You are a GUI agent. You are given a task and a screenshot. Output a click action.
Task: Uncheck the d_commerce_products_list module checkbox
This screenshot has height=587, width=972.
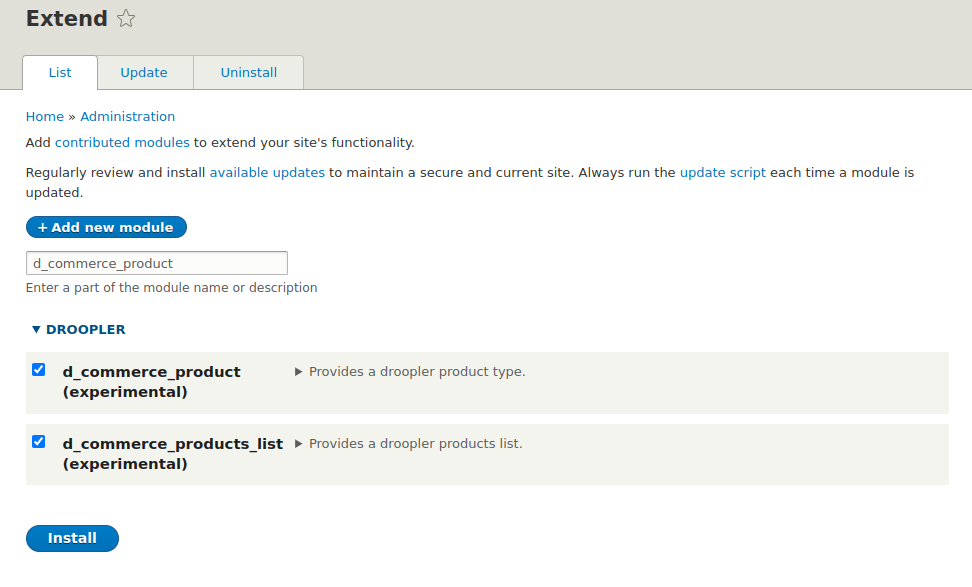pyautogui.click(x=38, y=442)
